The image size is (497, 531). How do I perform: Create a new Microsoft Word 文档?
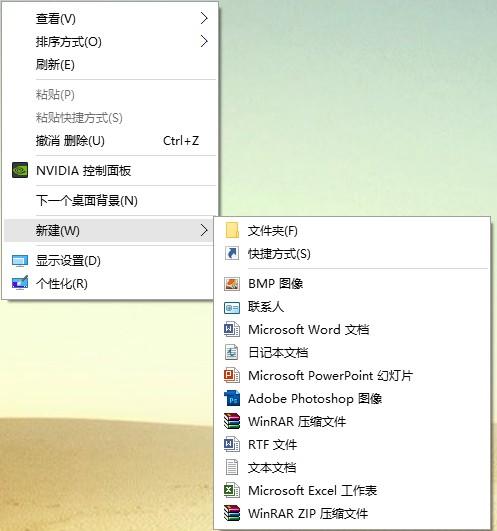click(x=352, y=330)
